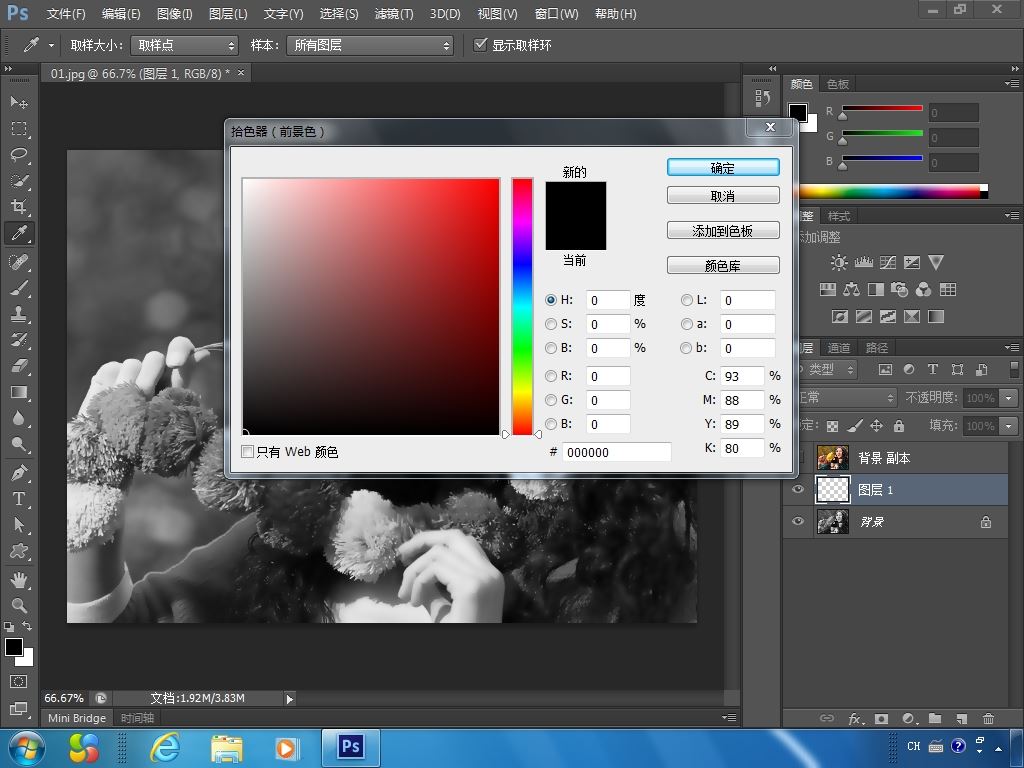Toggle Quick Mask mode

(19, 682)
